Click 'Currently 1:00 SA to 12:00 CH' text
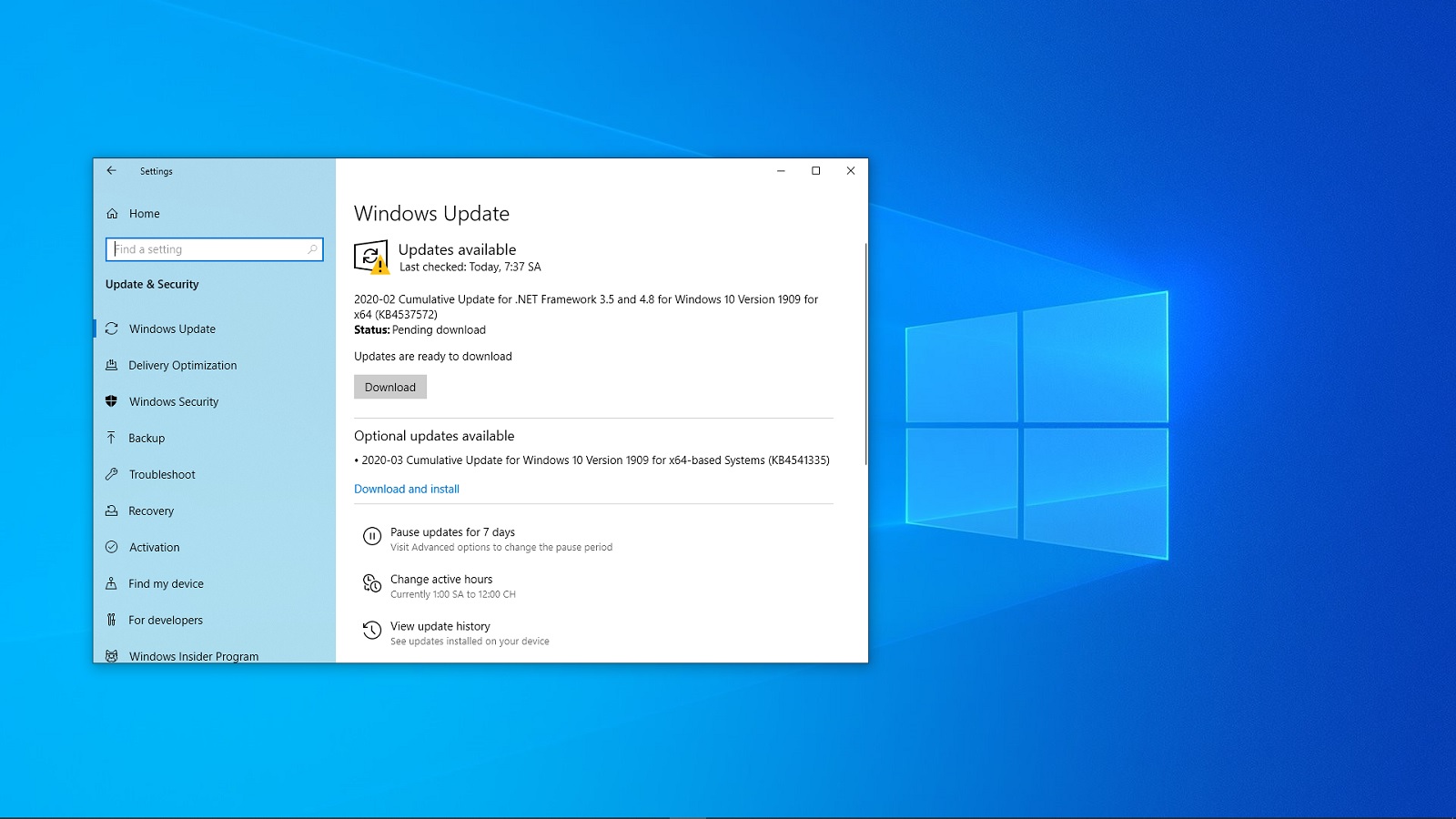The image size is (1456, 819). pyautogui.click(x=453, y=594)
